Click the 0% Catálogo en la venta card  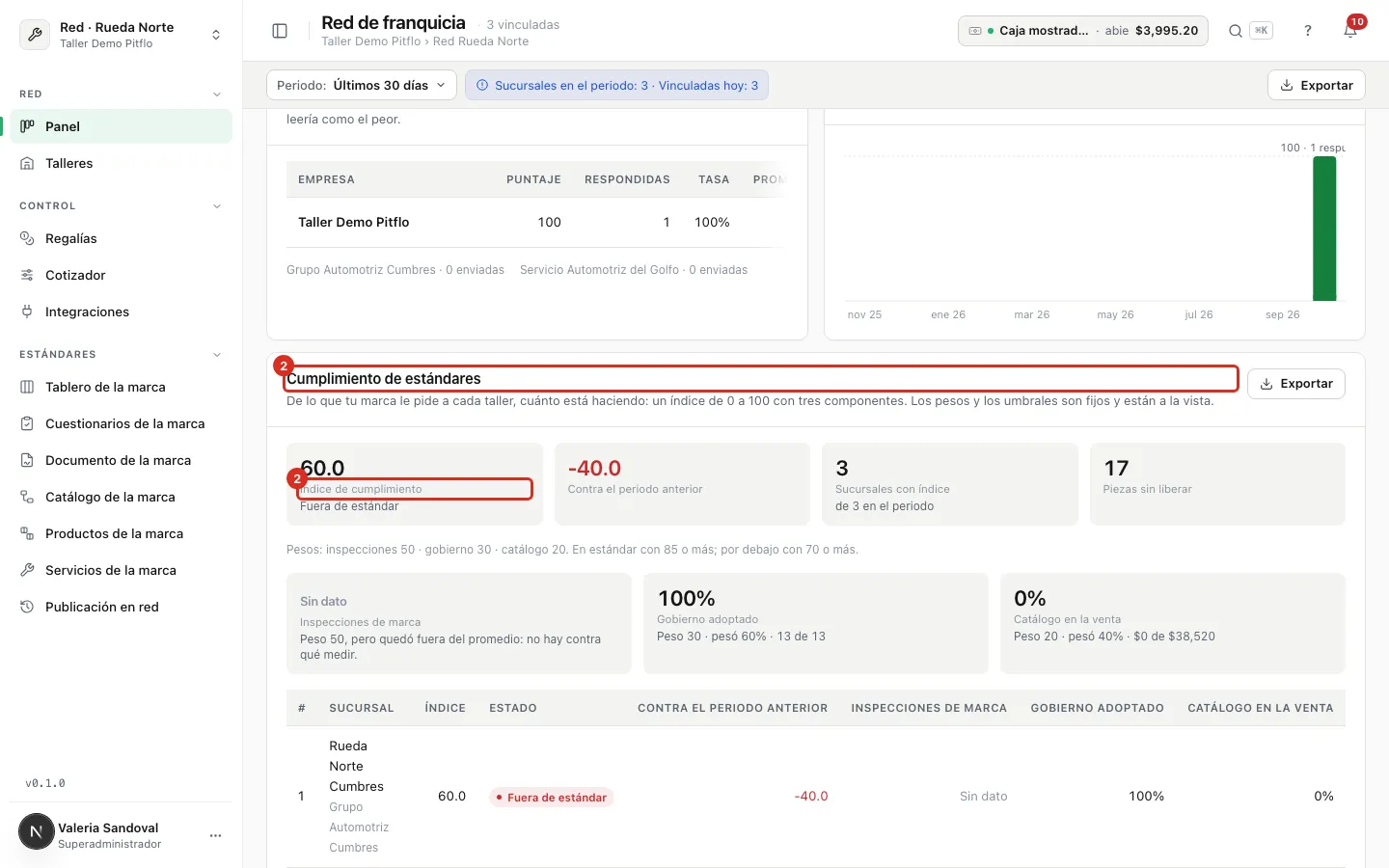(1173, 623)
